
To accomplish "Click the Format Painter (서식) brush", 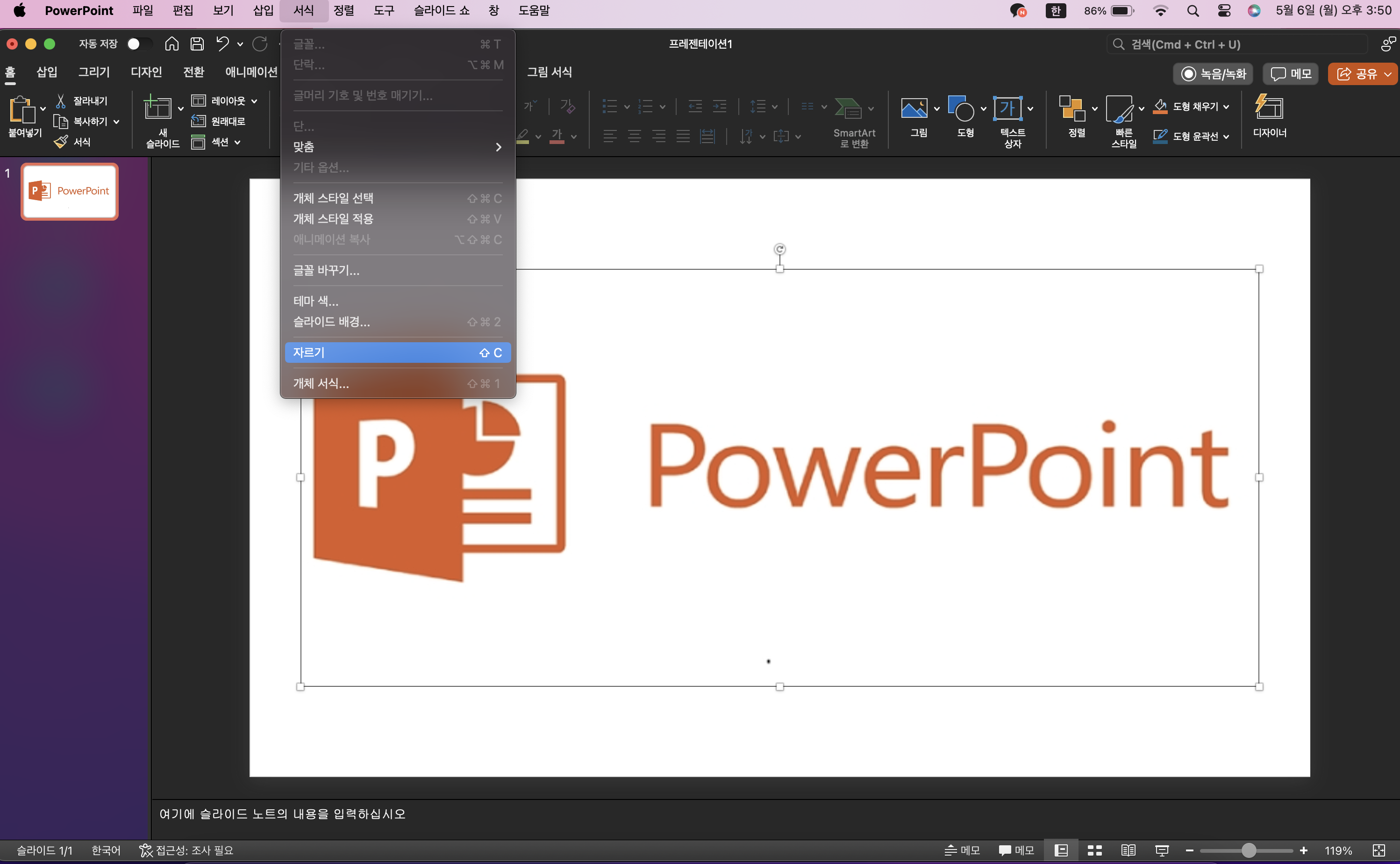I will coord(72,142).
